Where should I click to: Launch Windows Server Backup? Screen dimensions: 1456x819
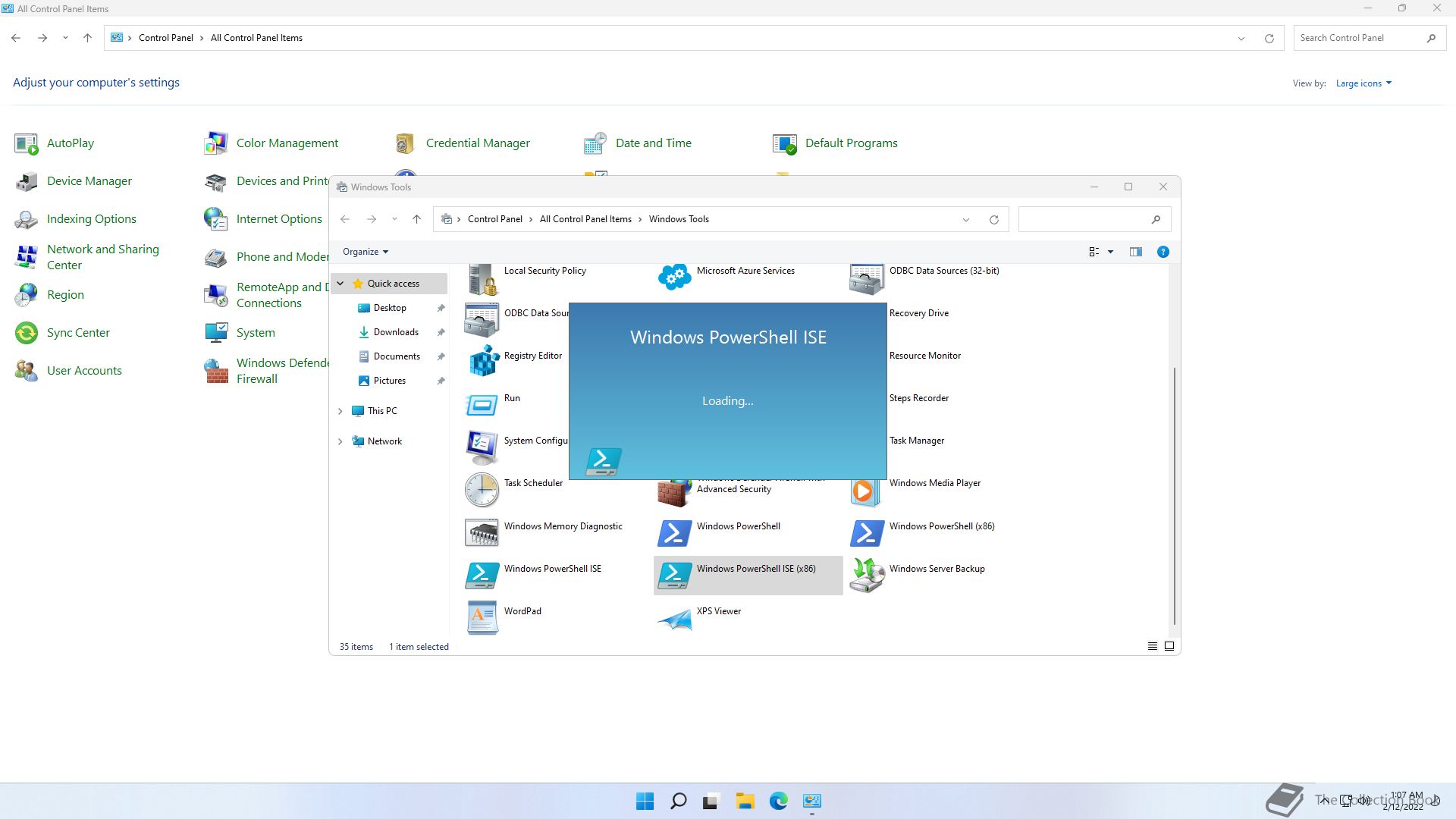click(937, 568)
